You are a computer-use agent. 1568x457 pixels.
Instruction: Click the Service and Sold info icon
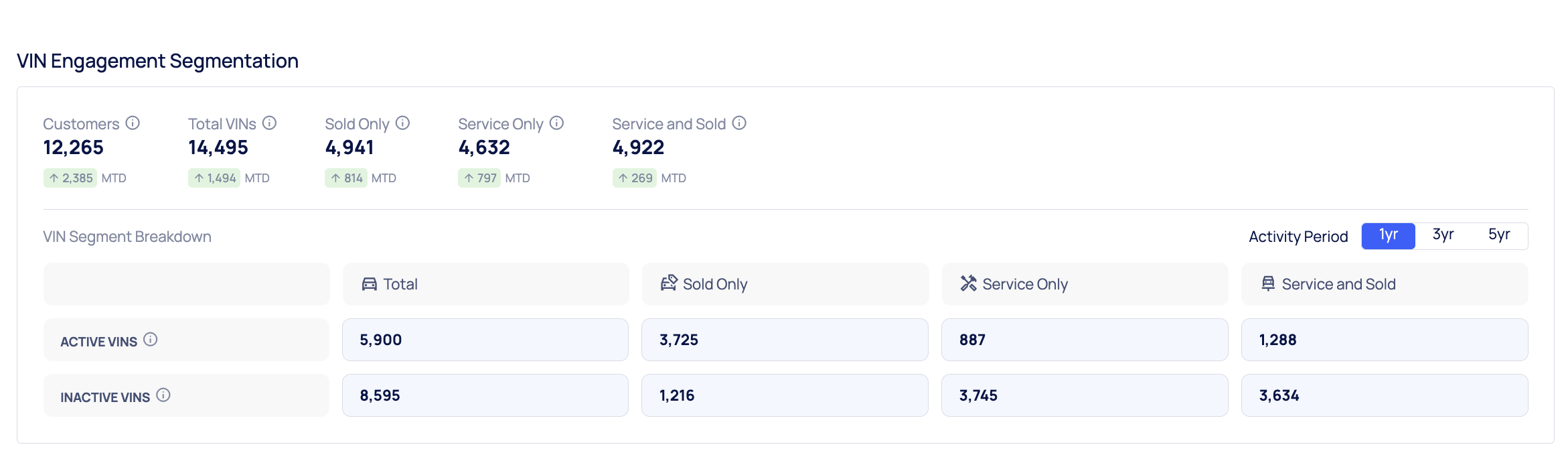click(739, 123)
